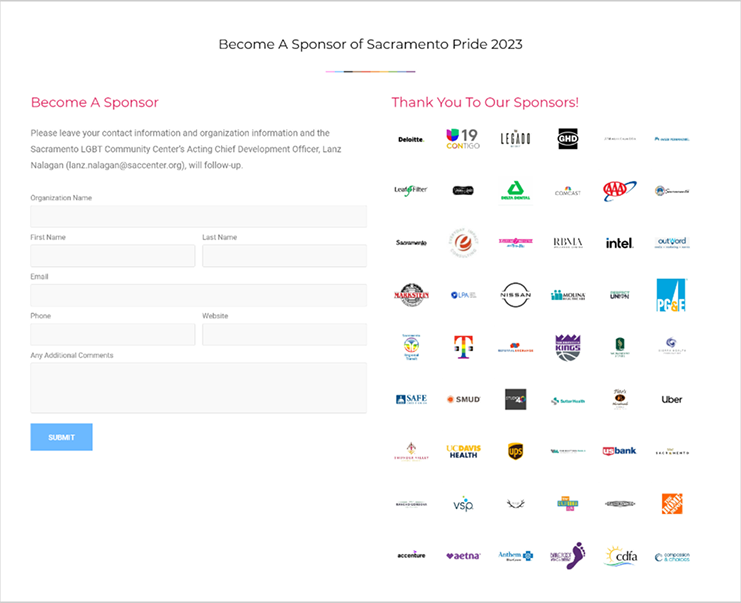Select the Uber sponsor logo
The image size is (741, 603).
(671, 399)
